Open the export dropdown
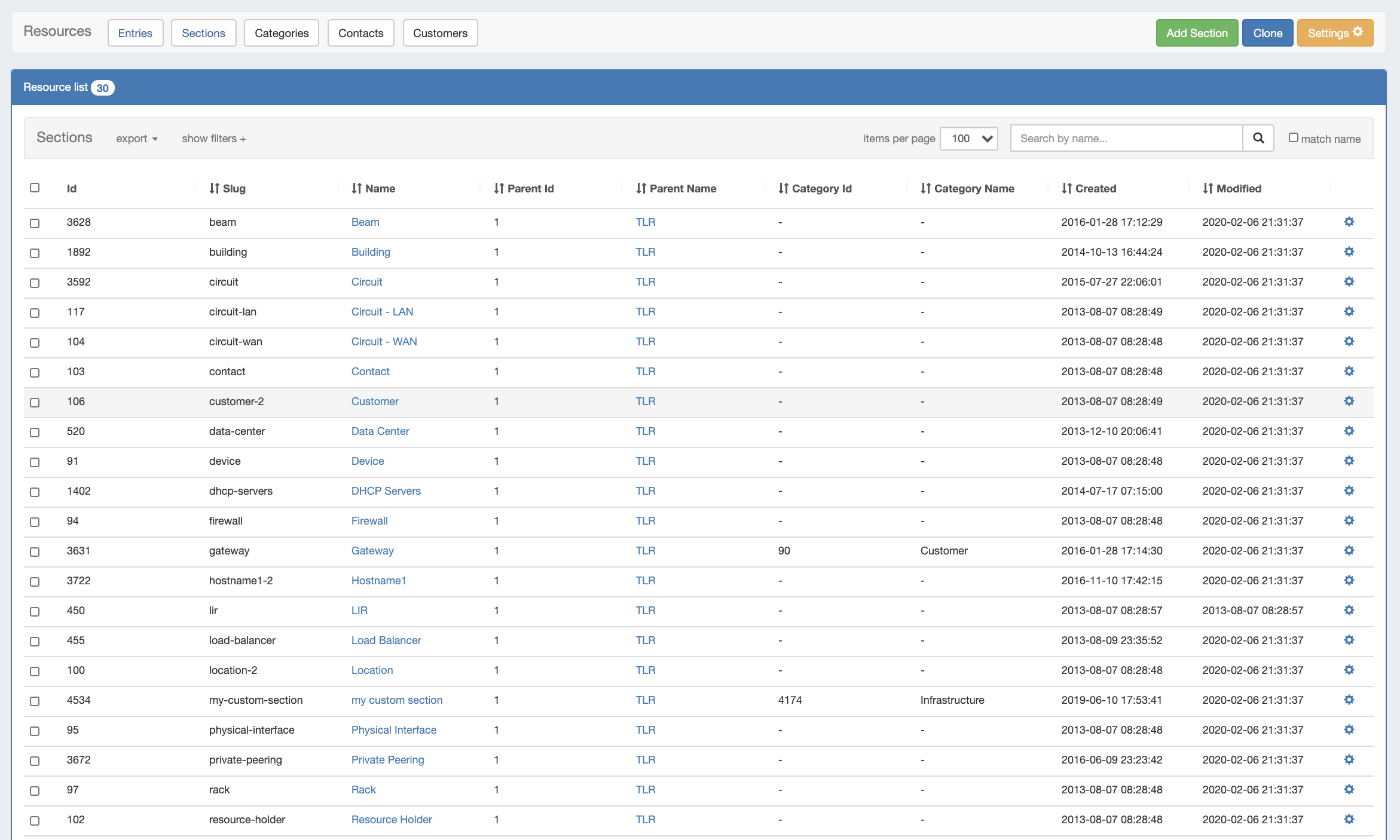 tap(137, 139)
